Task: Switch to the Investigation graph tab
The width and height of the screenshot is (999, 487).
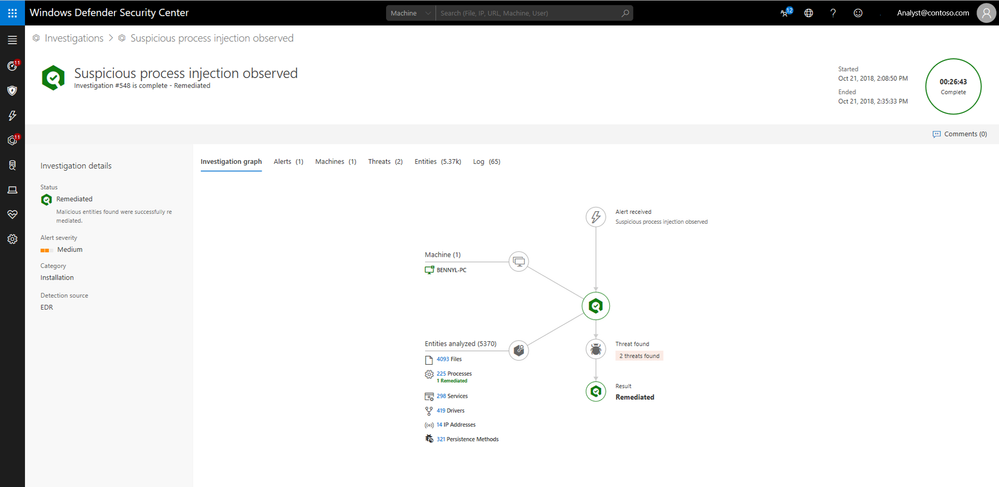Action: coord(231,161)
